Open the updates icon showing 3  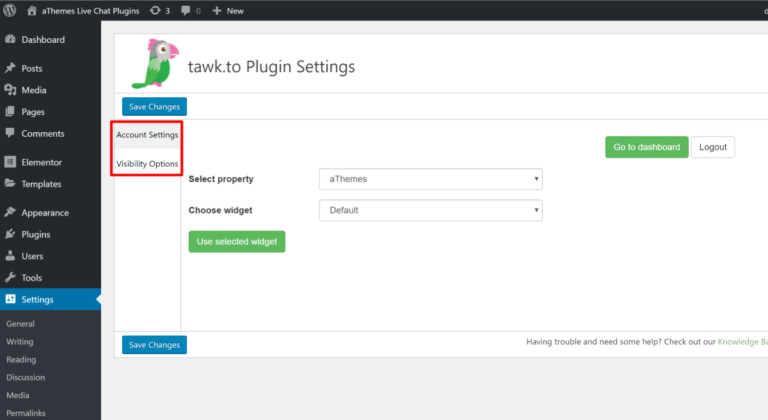pyautogui.click(x=155, y=10)
